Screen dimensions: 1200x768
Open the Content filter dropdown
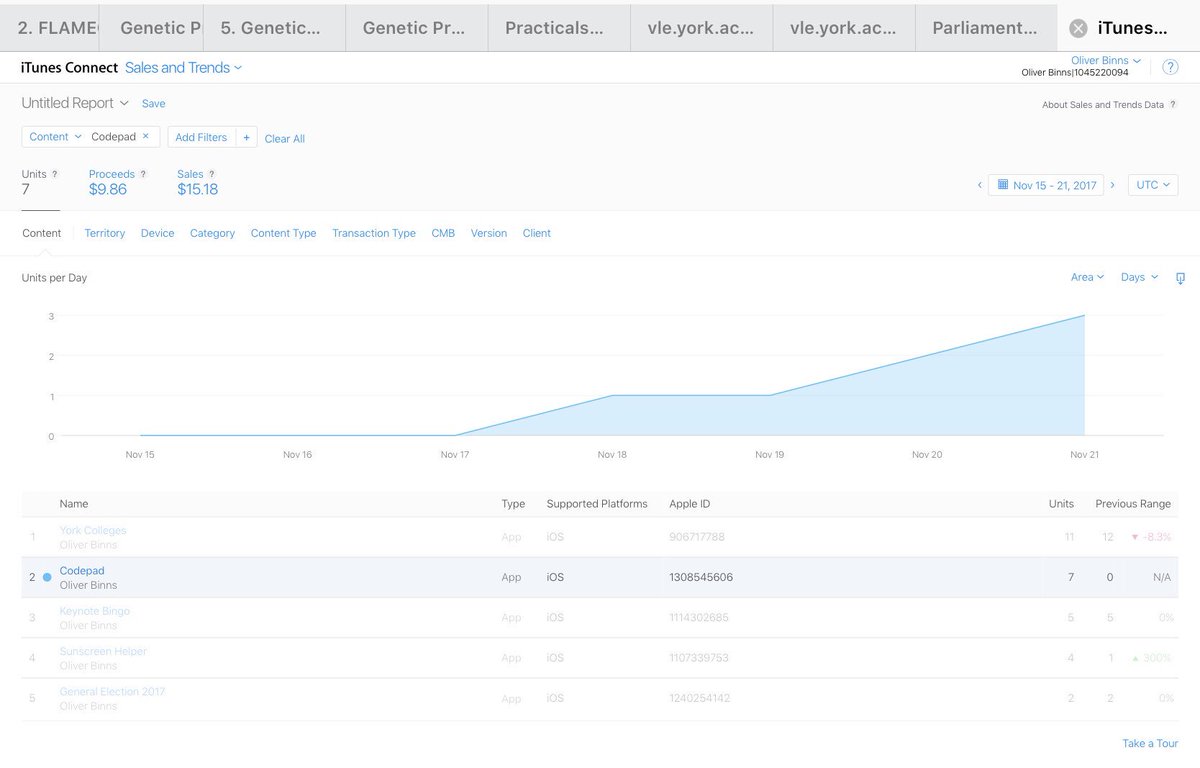click(55, 137)
